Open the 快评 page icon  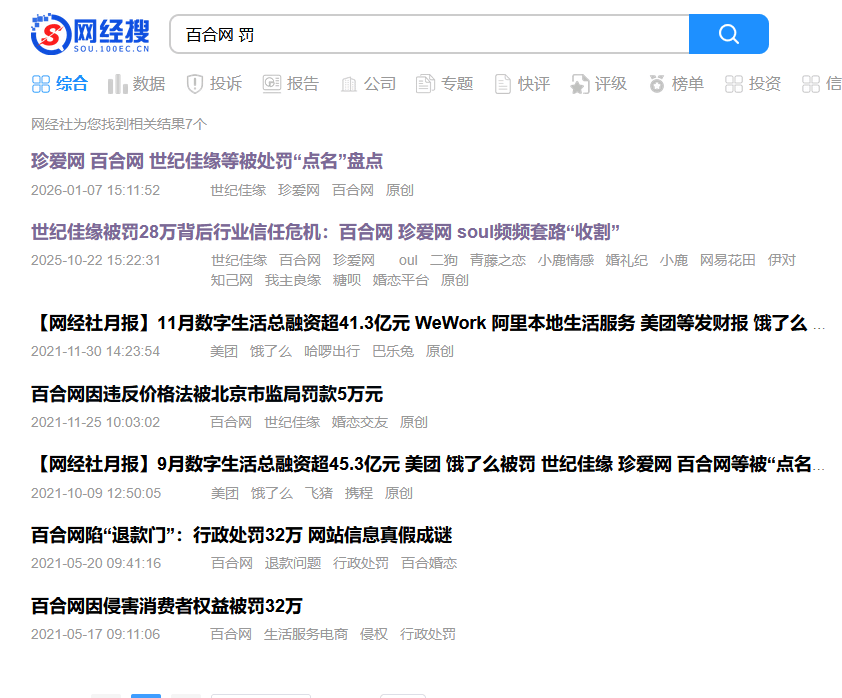[502, 84]
